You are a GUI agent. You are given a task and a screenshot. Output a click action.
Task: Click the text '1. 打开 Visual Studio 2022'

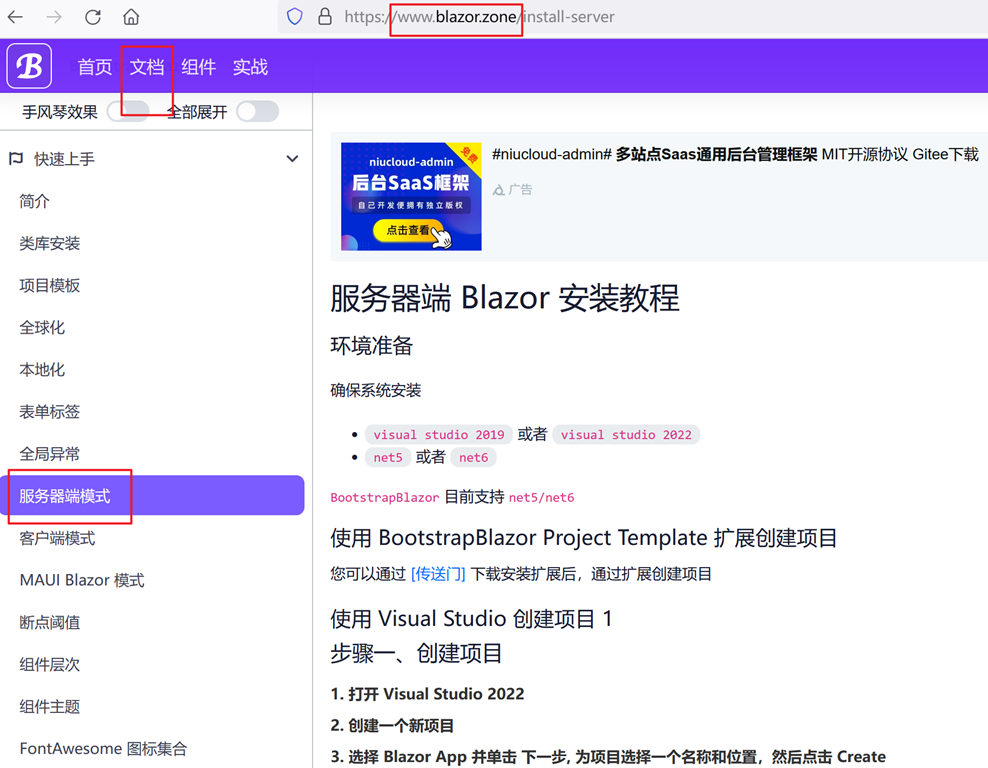pos(427,694)
